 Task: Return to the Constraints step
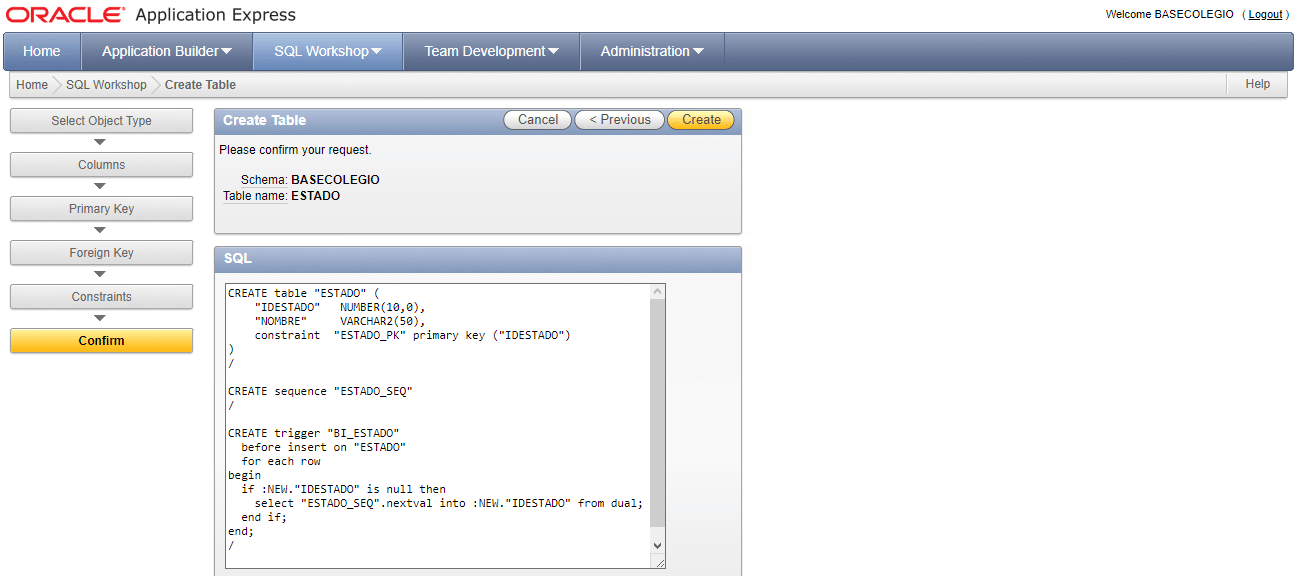click(101, 297)
